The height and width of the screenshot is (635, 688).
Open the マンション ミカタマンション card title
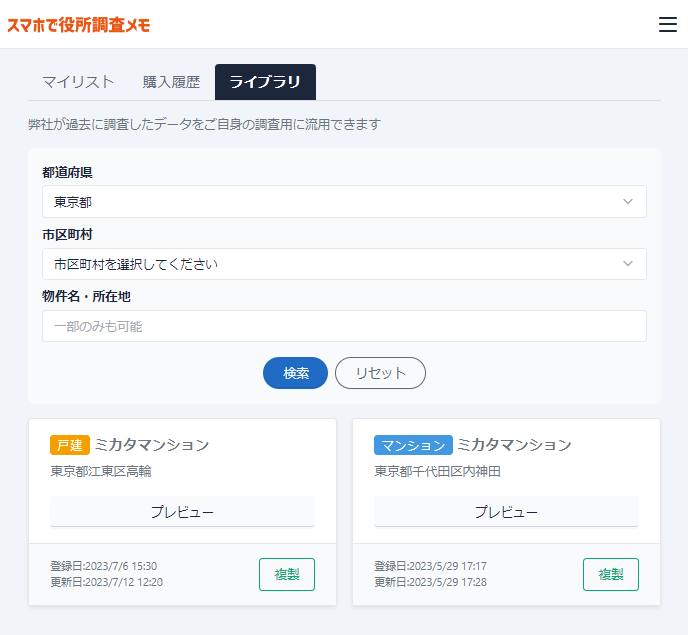pyautogui.click(x=514, y=445)
